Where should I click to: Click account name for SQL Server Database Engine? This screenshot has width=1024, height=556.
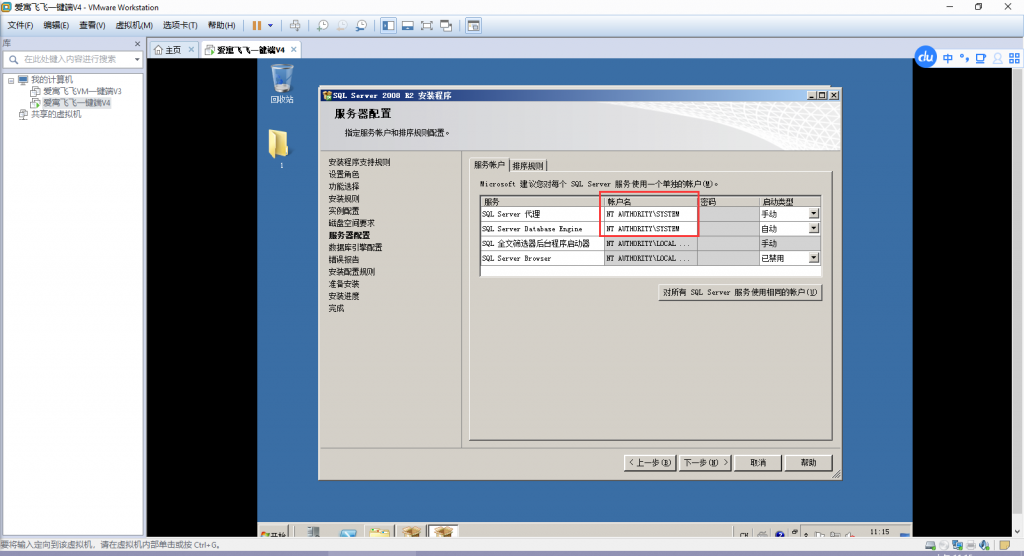[x=650, y=229]
